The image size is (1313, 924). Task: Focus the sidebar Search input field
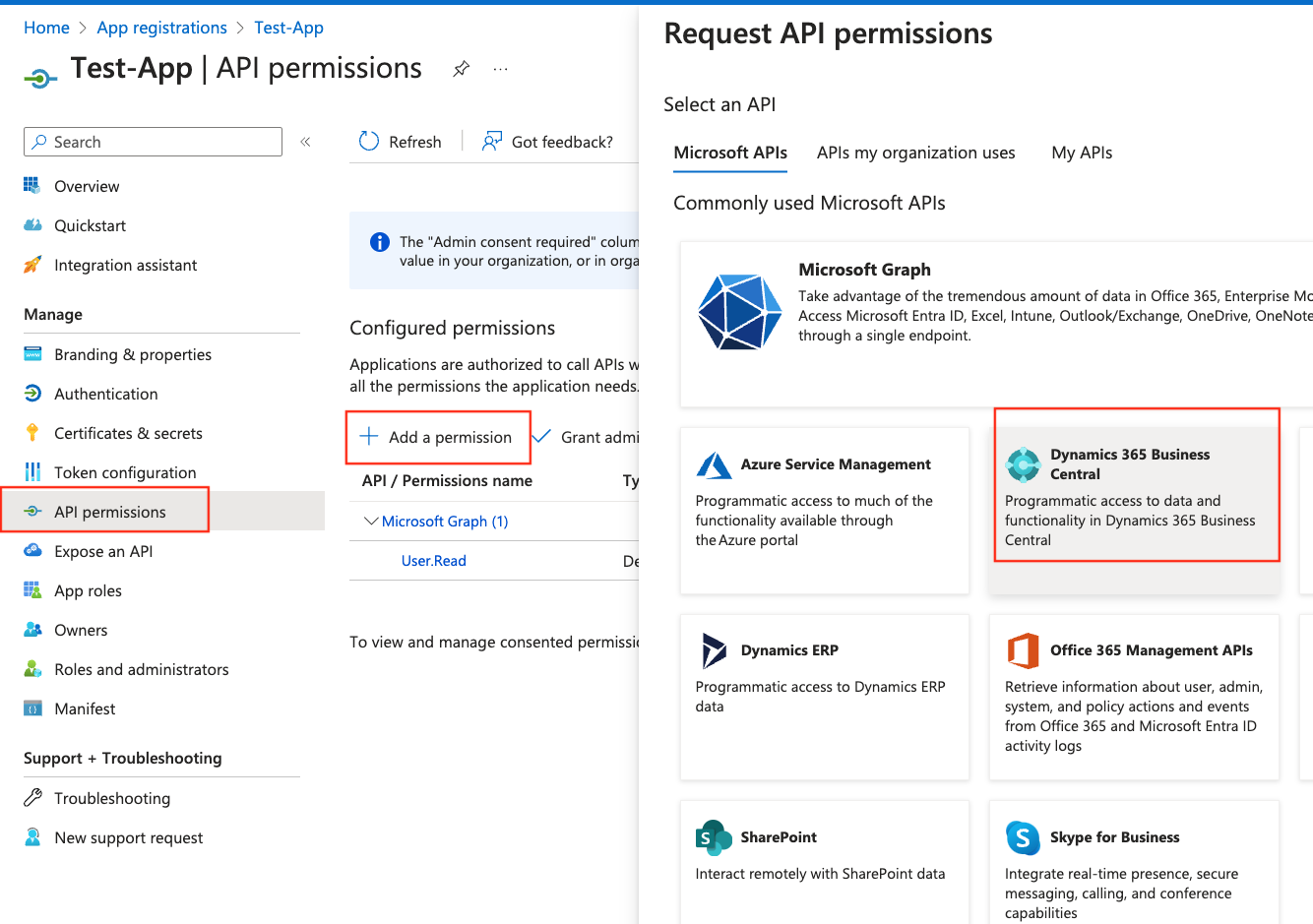(x=153, y=142)
